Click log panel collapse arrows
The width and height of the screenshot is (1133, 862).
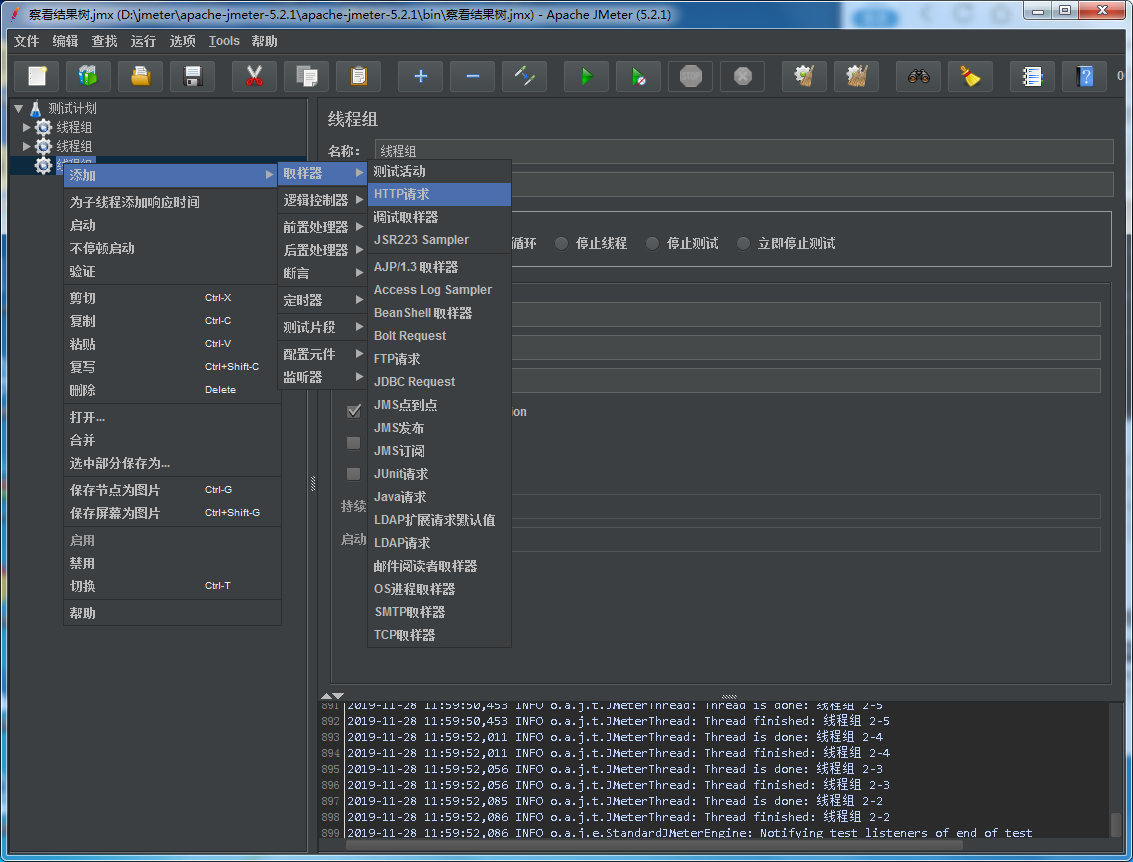point(332,696)
